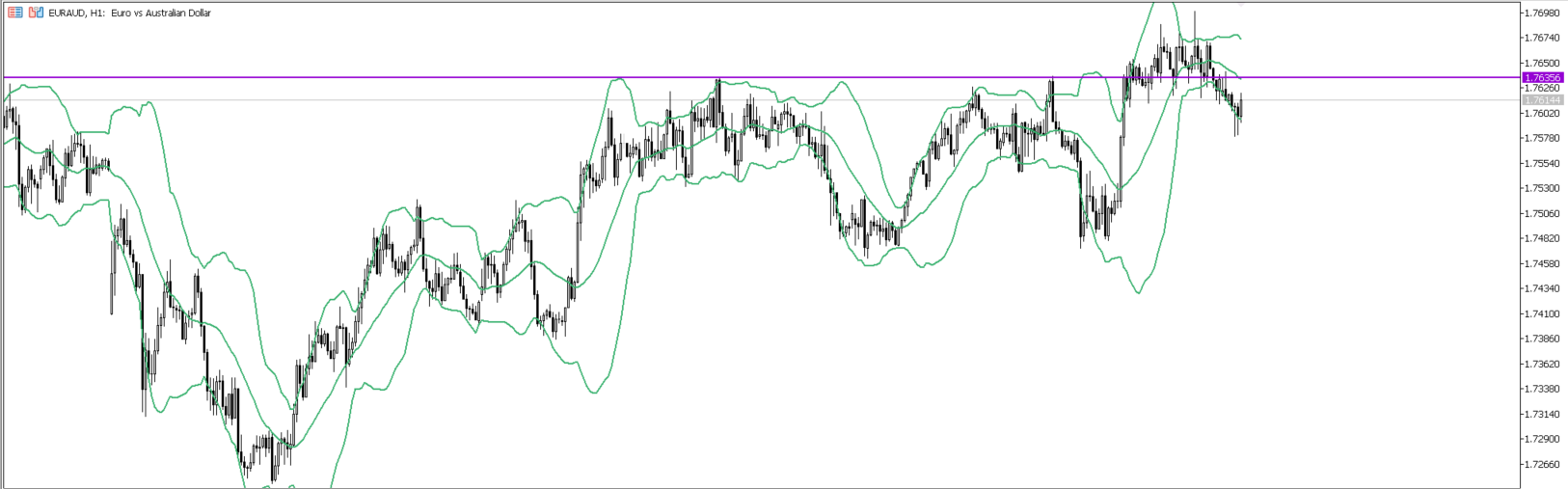The image size is (1568, 489).
Task: Click the 1.76740 level on price scale
Action: 1543,39
